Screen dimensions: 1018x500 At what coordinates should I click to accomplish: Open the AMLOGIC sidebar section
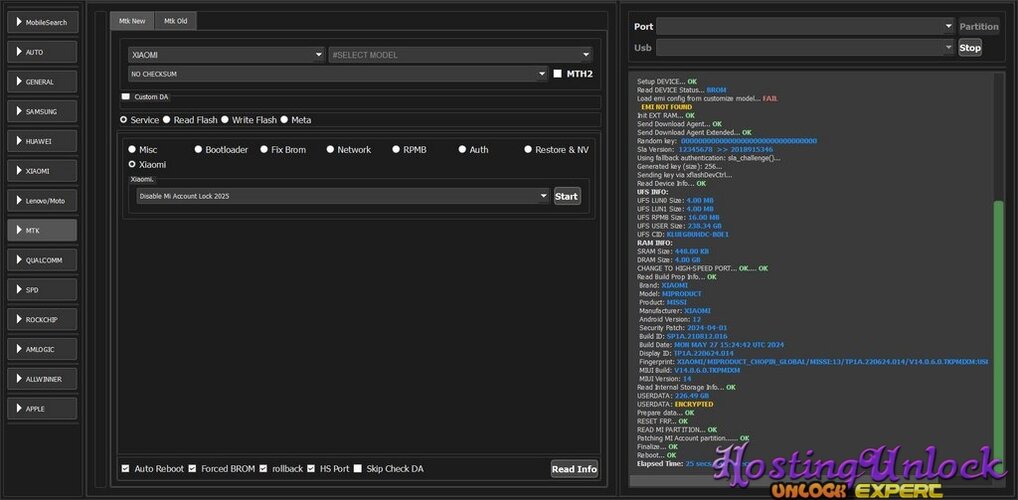click(42, 349)
